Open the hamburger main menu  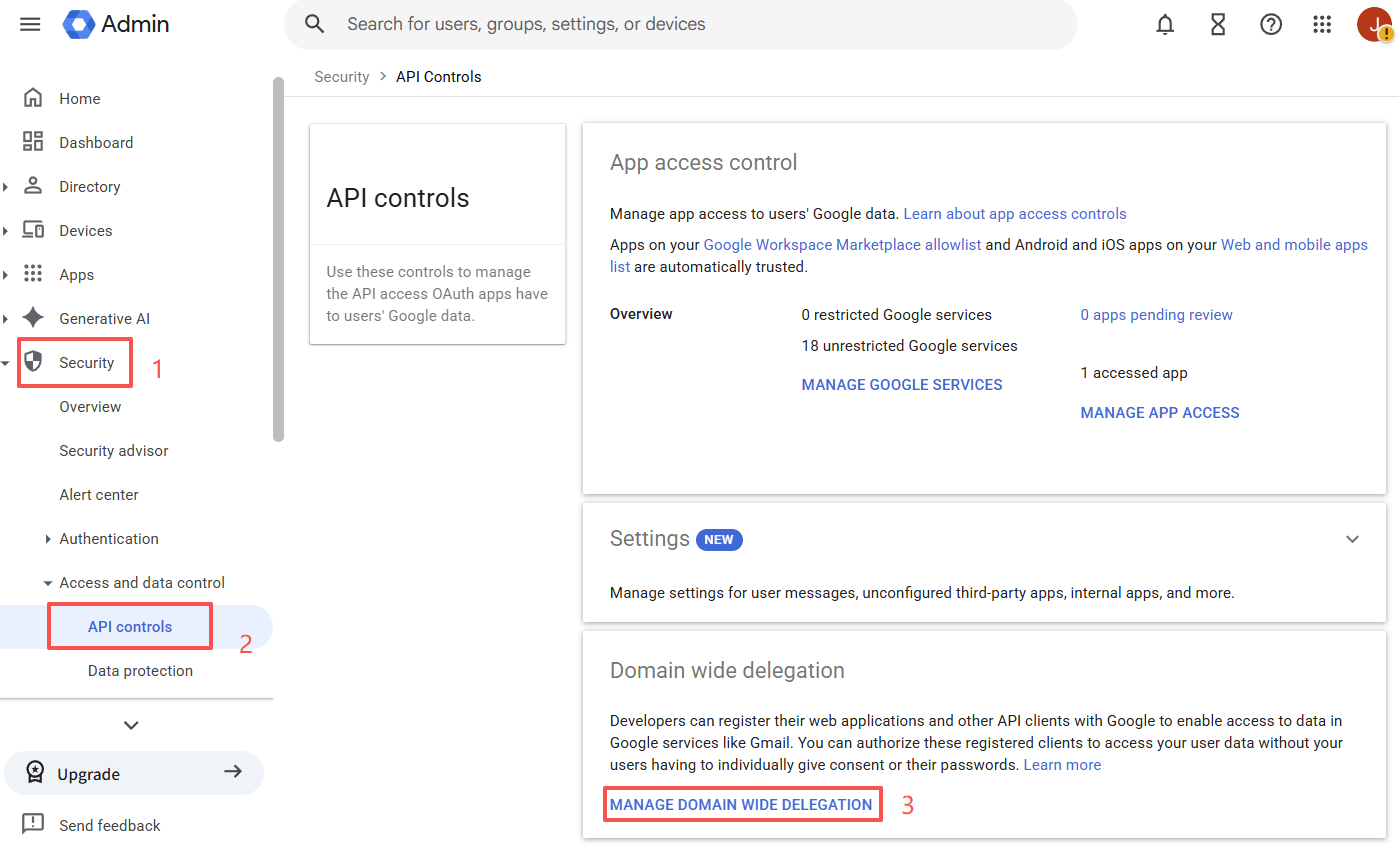pos(31,24)
